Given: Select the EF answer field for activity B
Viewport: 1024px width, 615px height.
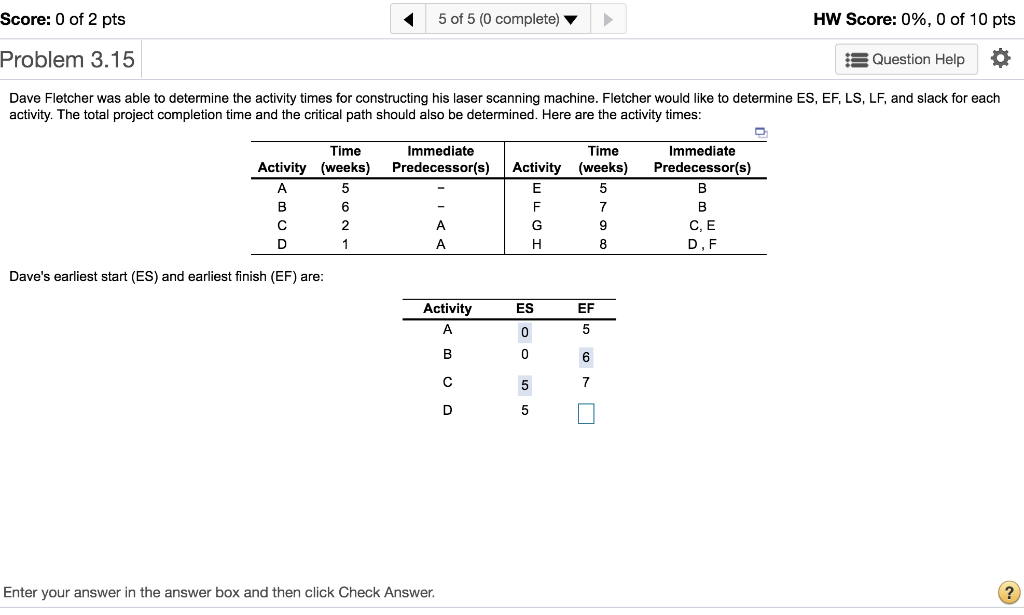Looking at the screenshot, I should (x=586, y=357).
